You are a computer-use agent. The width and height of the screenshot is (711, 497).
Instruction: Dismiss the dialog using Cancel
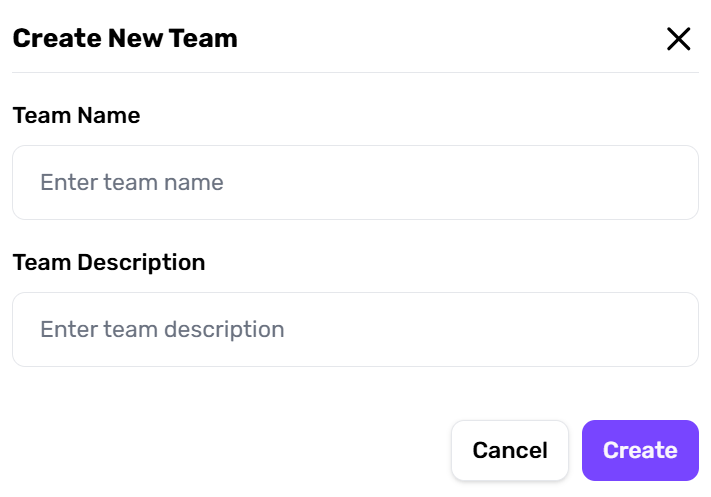[x=509, y=450]
